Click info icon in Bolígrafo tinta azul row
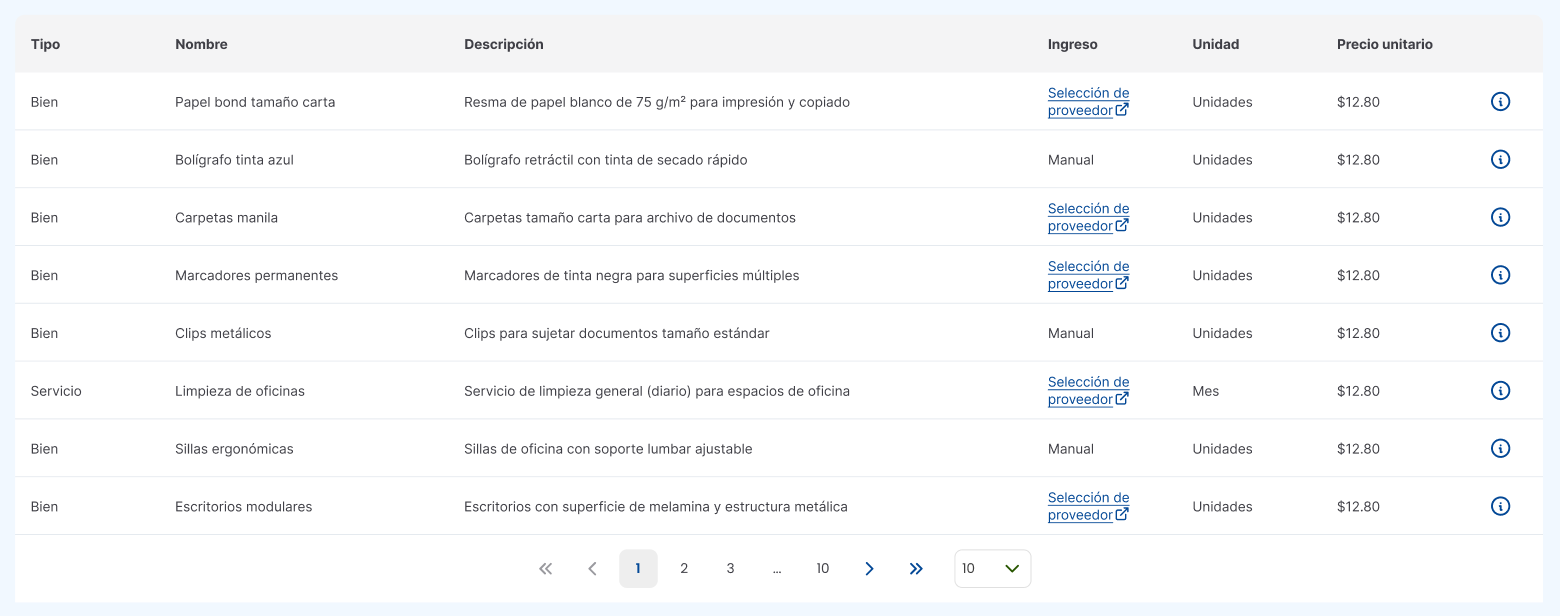 coord(1500,160)
